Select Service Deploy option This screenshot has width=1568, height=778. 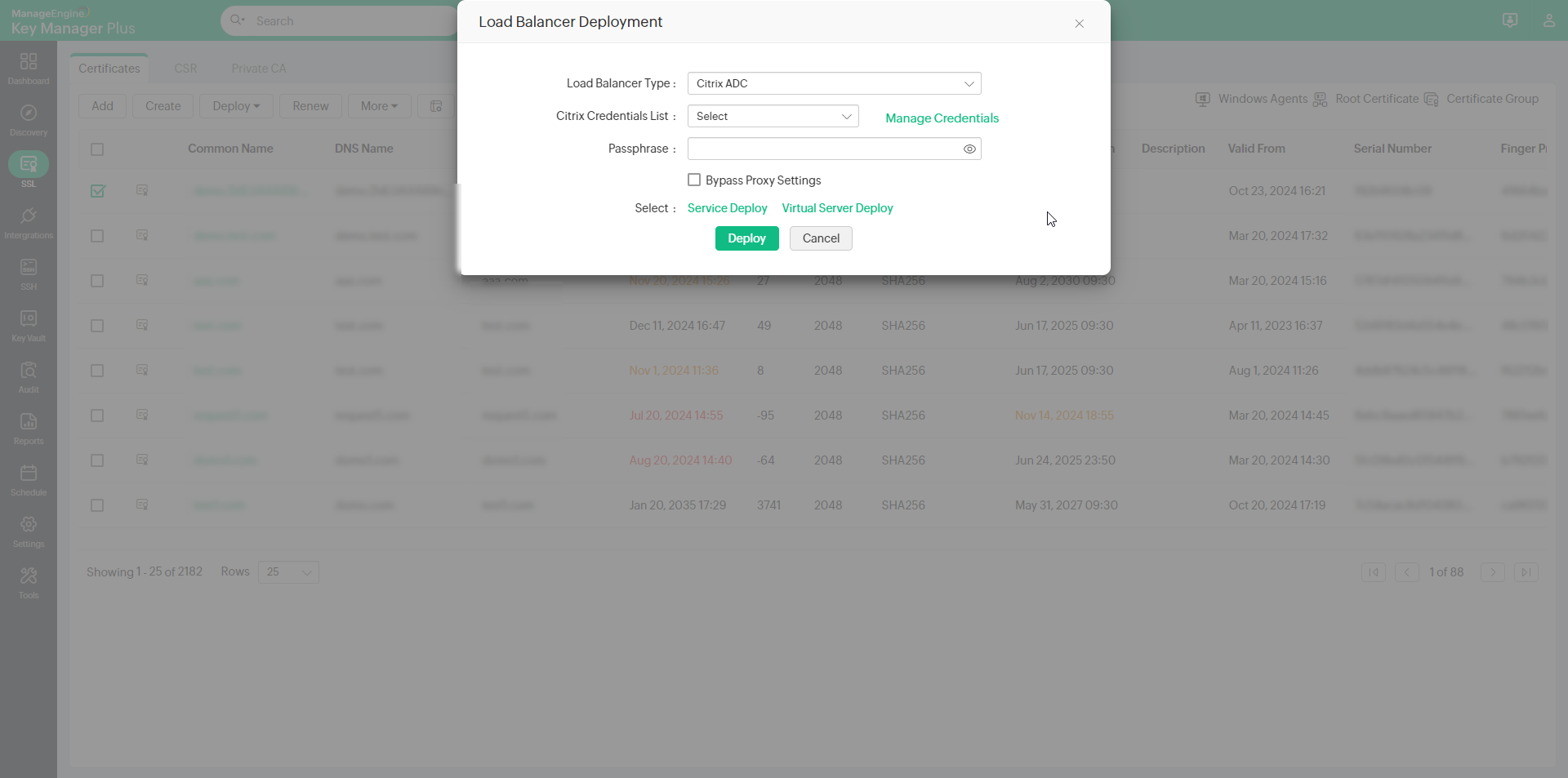coord(728,209)
